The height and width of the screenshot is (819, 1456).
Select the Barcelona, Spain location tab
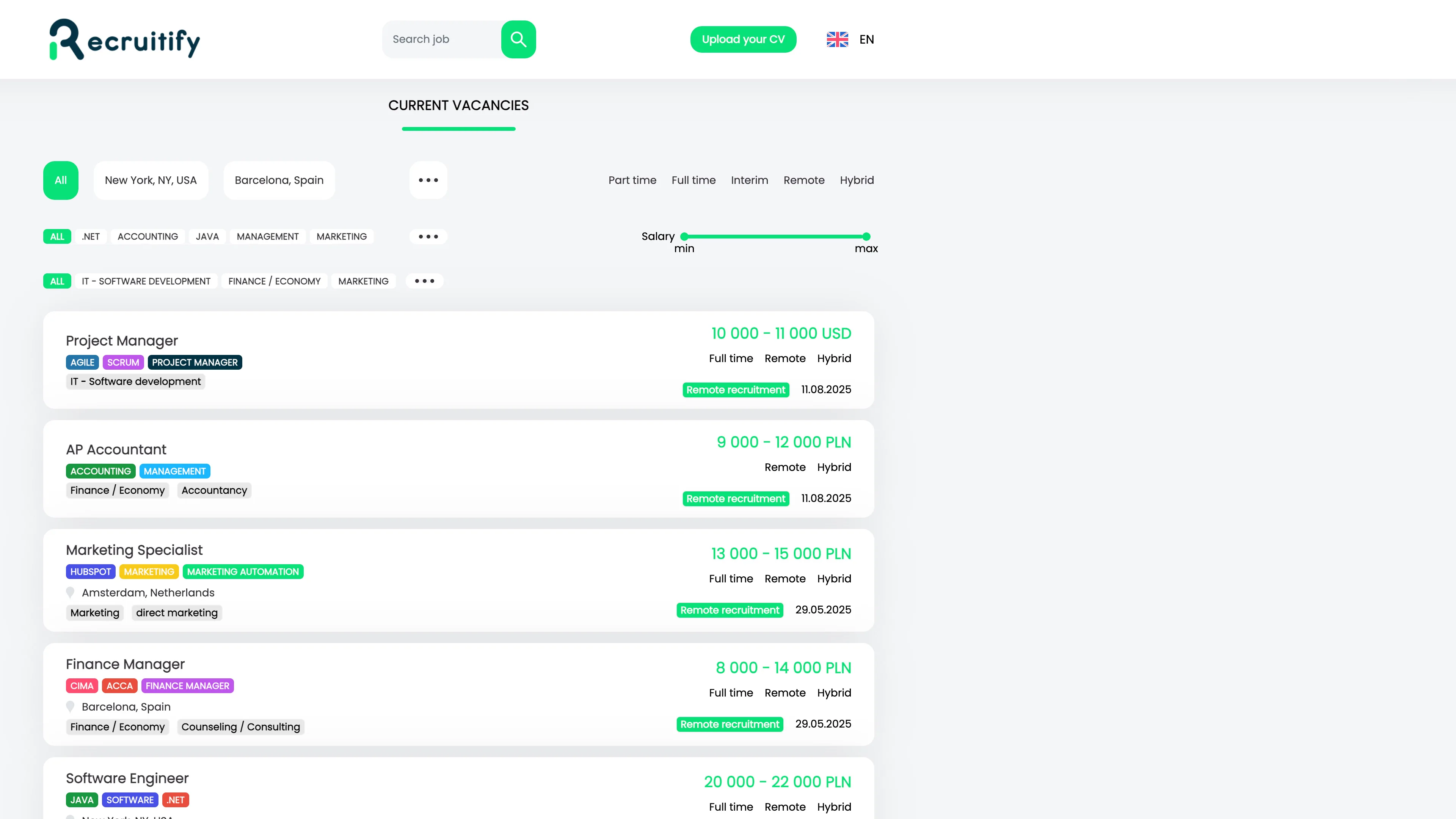pos(279,180)
